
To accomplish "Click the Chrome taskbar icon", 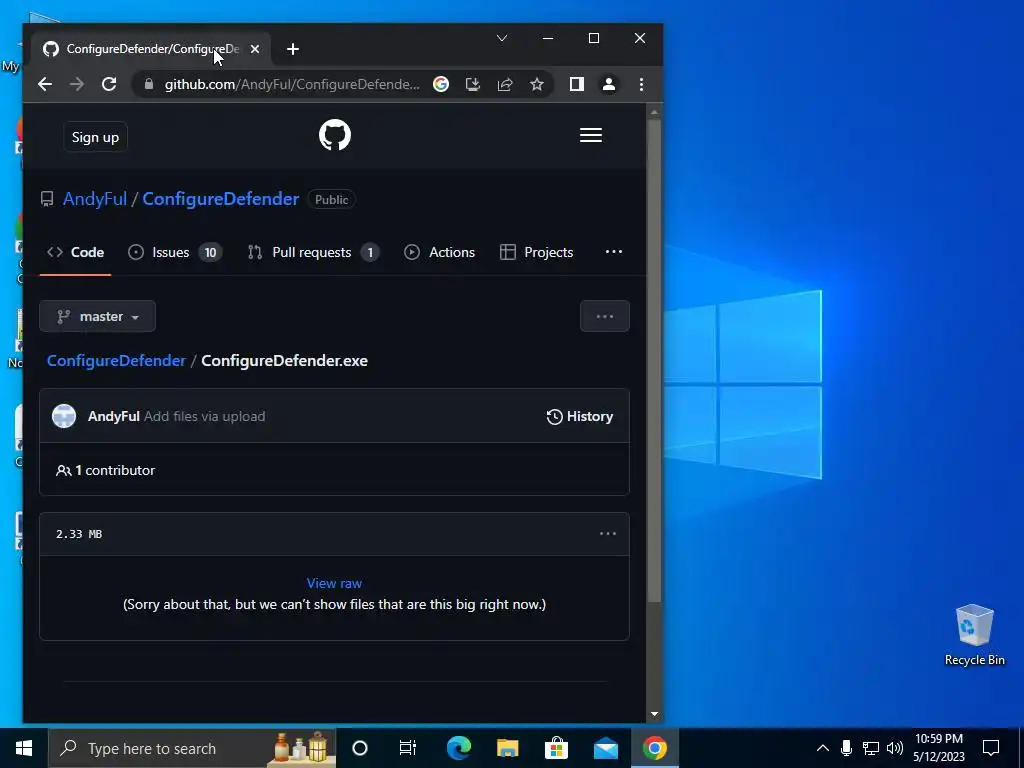I will (x=654, y=748).
